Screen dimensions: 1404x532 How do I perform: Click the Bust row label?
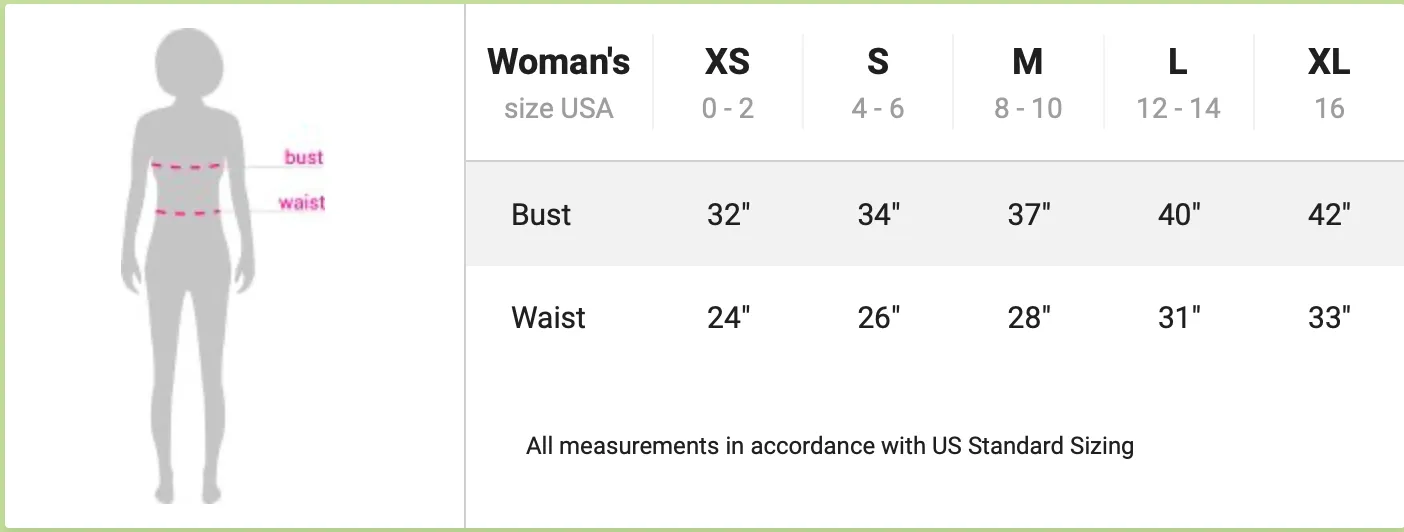(541, 214)
